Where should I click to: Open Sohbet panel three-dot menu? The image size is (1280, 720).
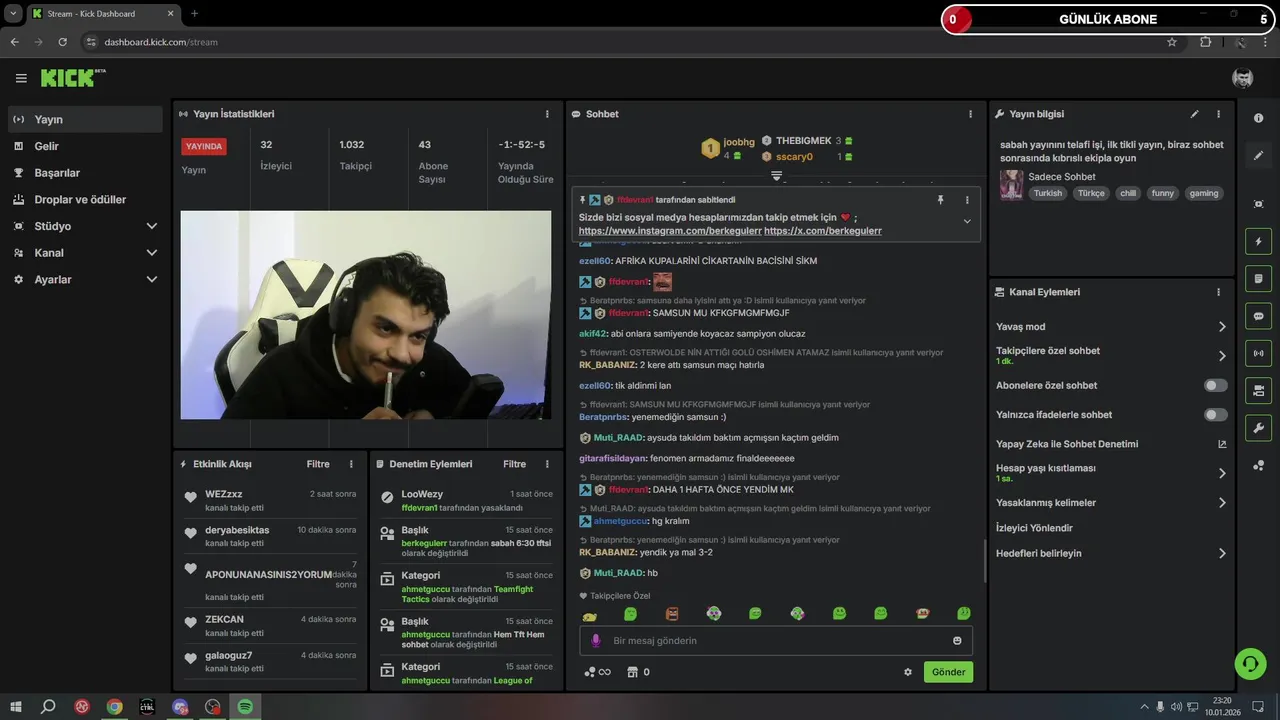point(970,114)
